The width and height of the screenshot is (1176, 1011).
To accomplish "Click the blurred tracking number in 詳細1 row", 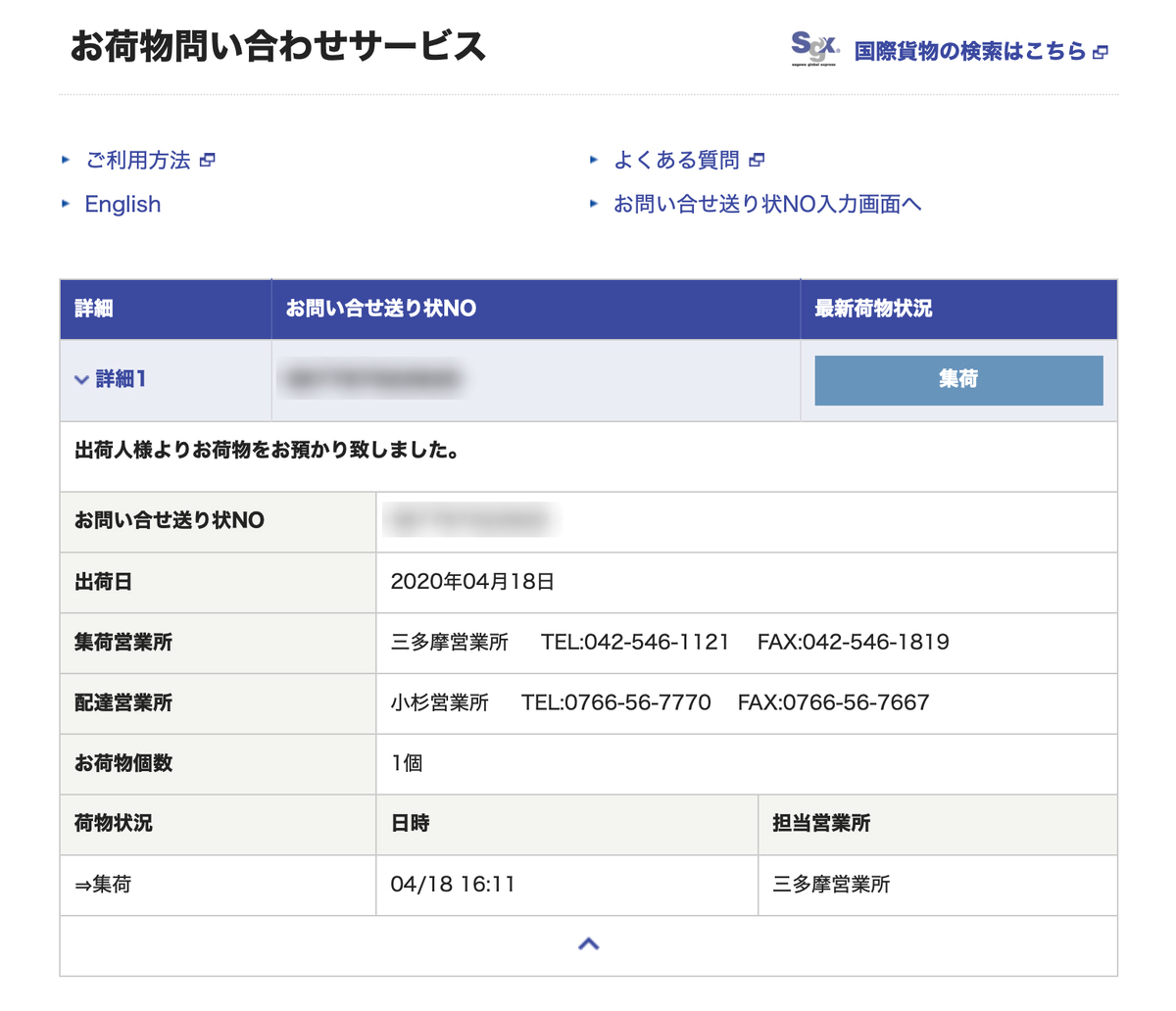I will 372,379.
